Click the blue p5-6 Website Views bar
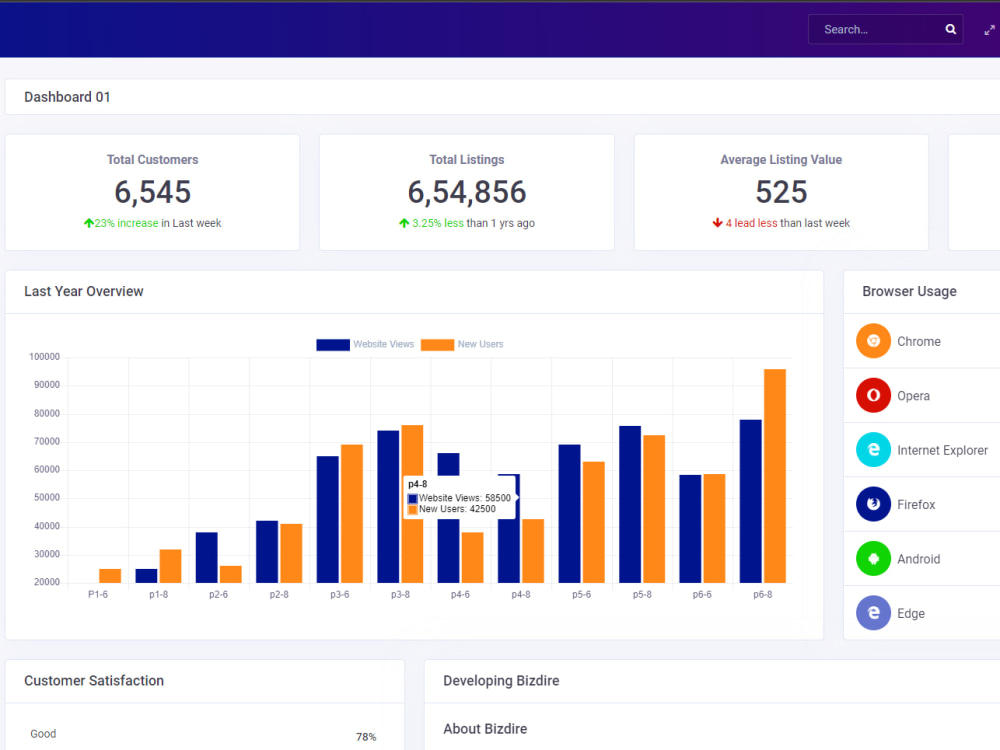Viewport: 1000px width, 750px height. (x=570, y=513)
